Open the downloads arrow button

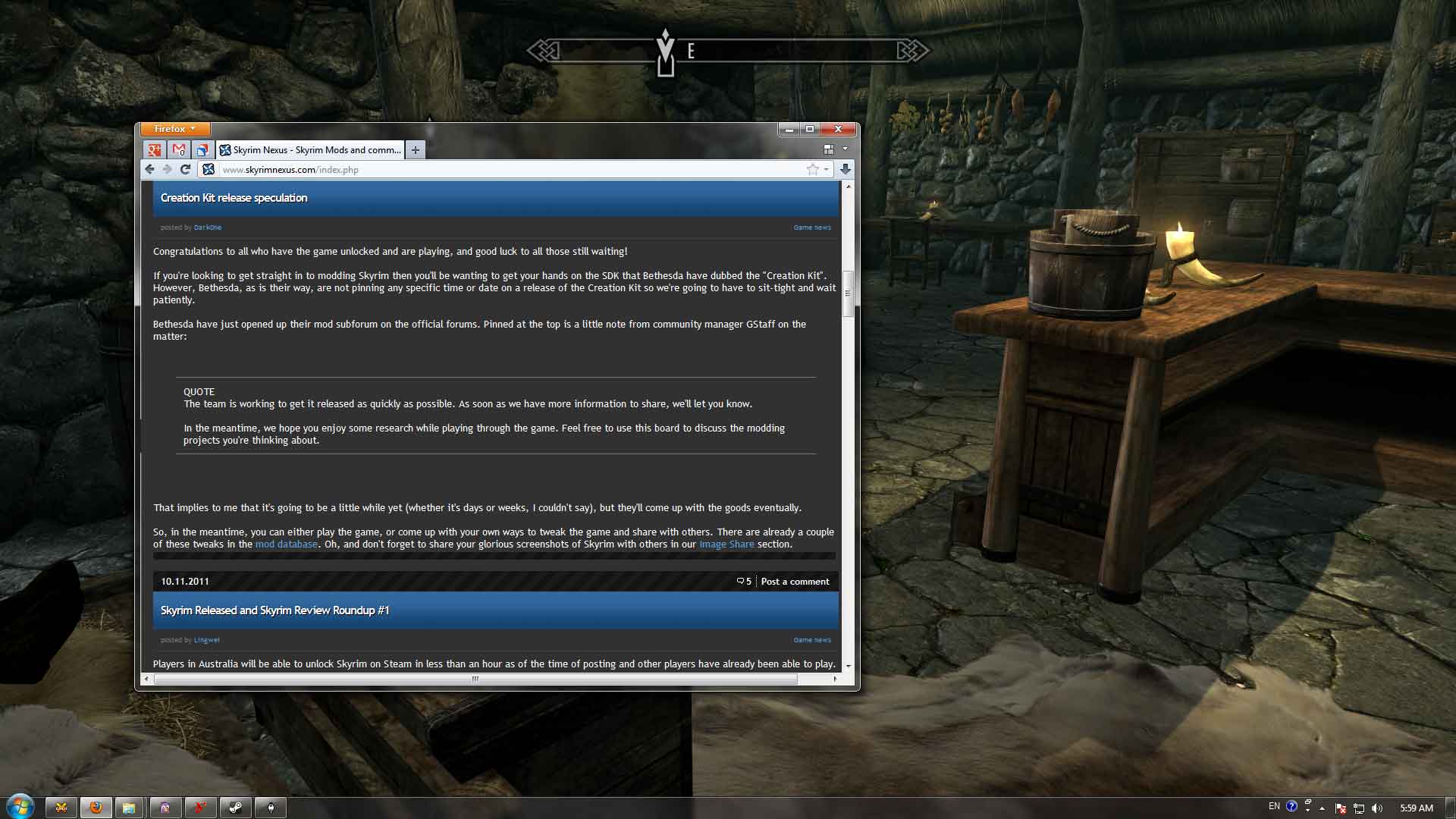[845, 170]
